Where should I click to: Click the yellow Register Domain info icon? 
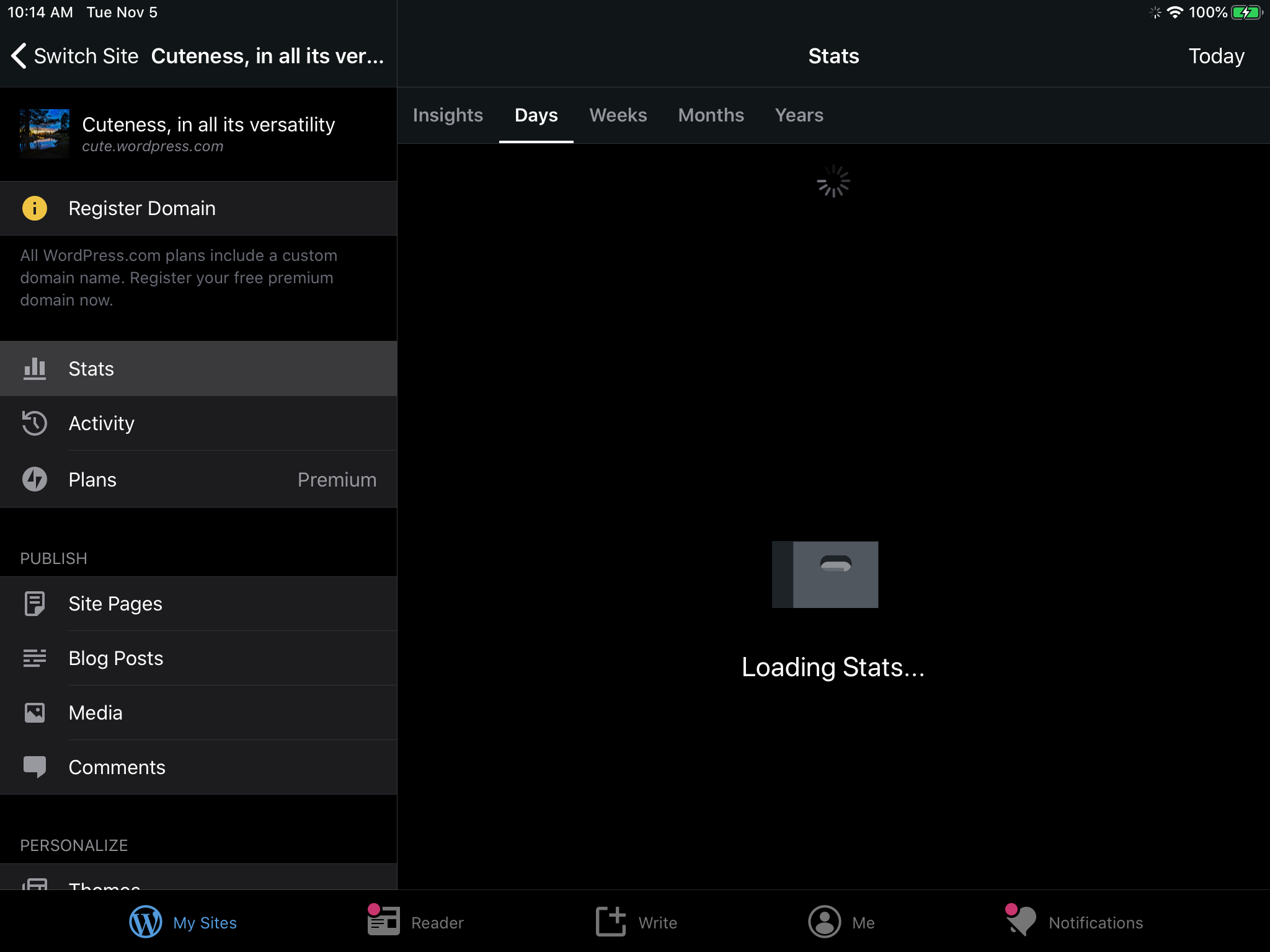tap(35, 208)
